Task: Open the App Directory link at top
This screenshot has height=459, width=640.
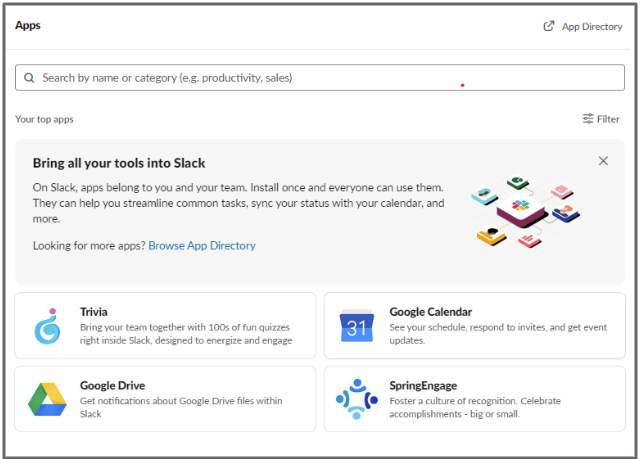Action: (x=592, y=27)
